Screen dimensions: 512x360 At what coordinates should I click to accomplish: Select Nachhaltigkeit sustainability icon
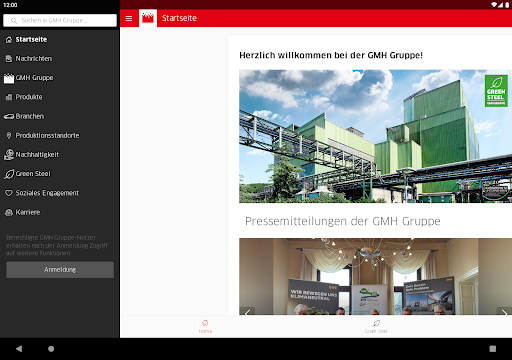click(9, 155)
